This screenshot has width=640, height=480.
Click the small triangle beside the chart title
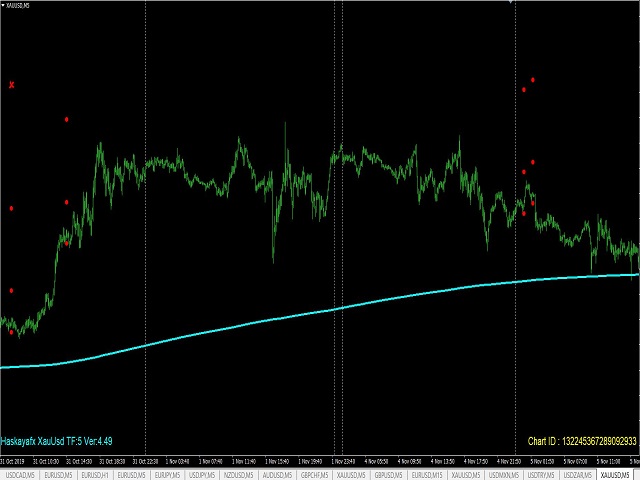click(3, 5)
